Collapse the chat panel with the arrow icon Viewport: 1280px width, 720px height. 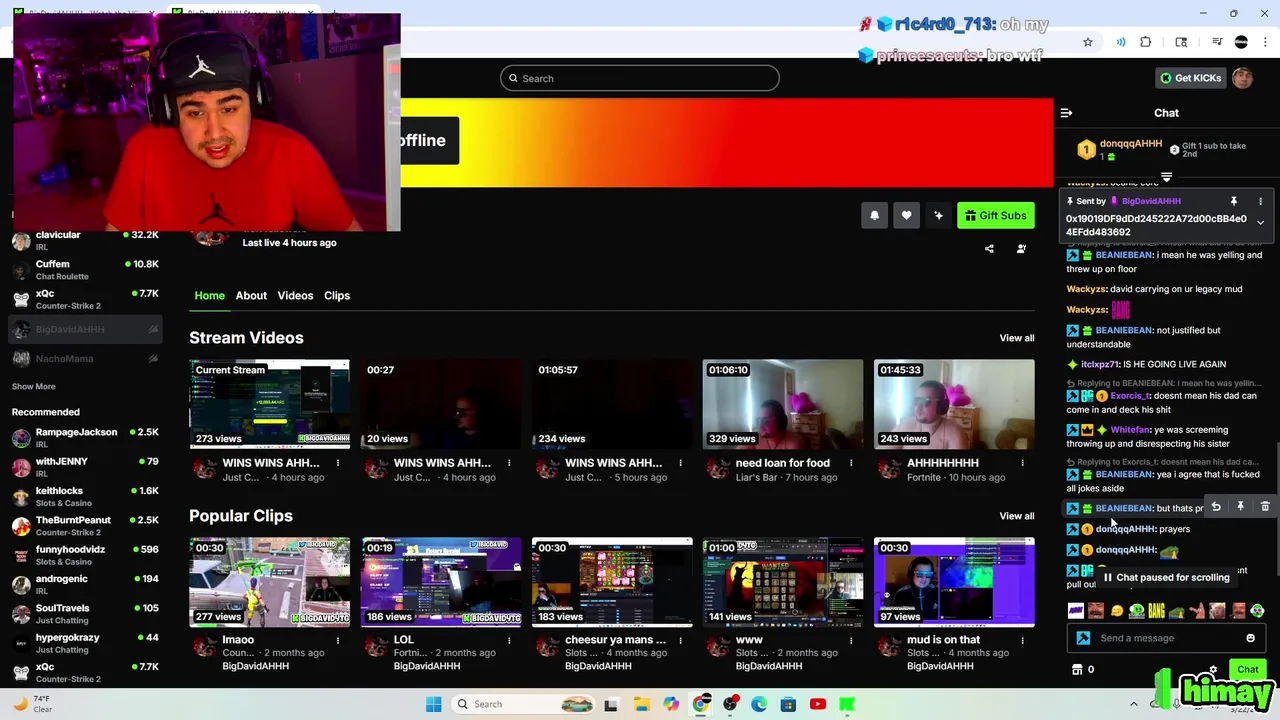click(1066, 113)
